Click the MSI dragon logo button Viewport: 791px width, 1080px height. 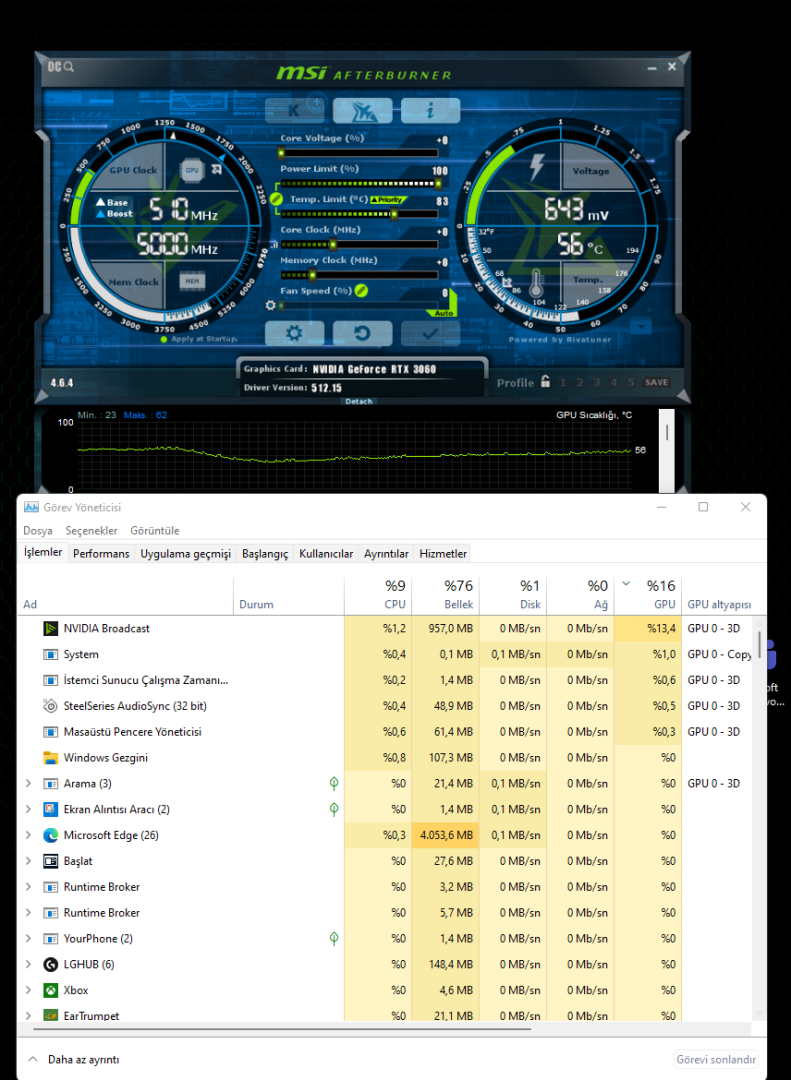(362, 110)
